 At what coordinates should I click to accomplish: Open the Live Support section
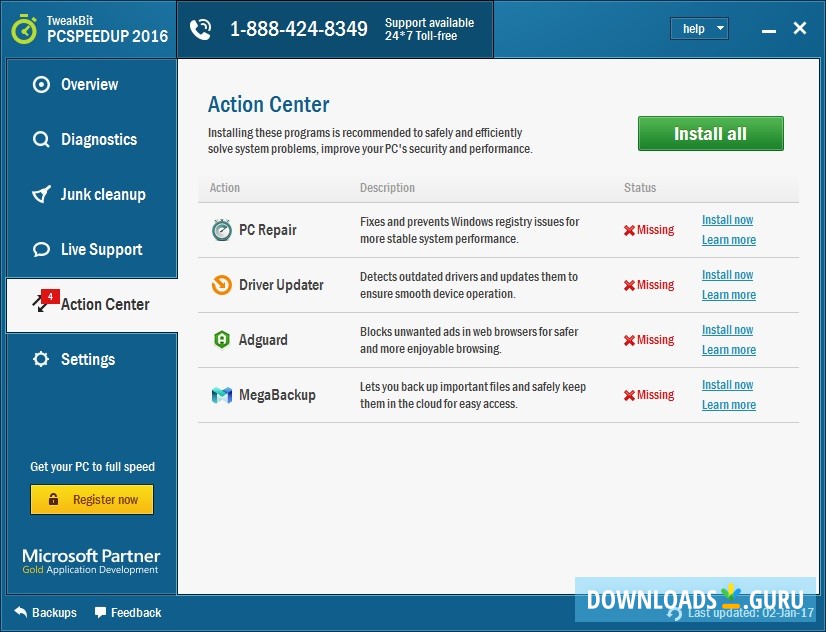[92, 250]
